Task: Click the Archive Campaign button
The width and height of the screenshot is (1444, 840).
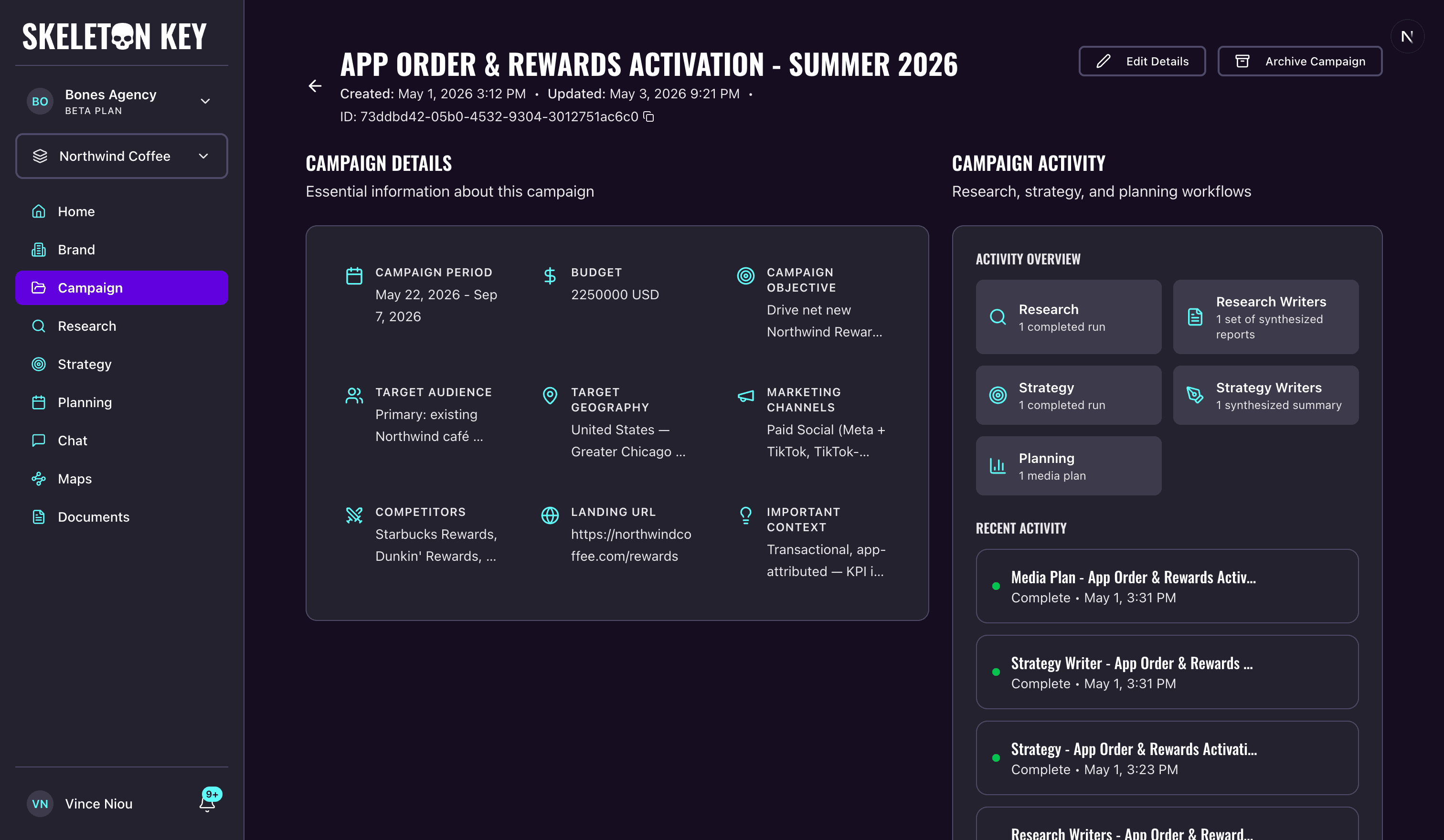Action: 1300,61
